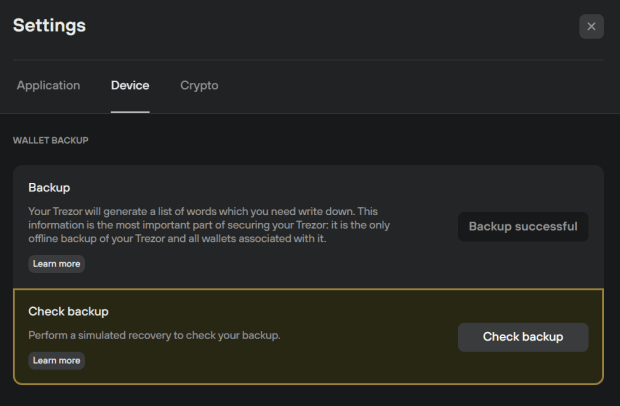Click the Settings title heading
620x406 pixels.
(x=49, y=26)
